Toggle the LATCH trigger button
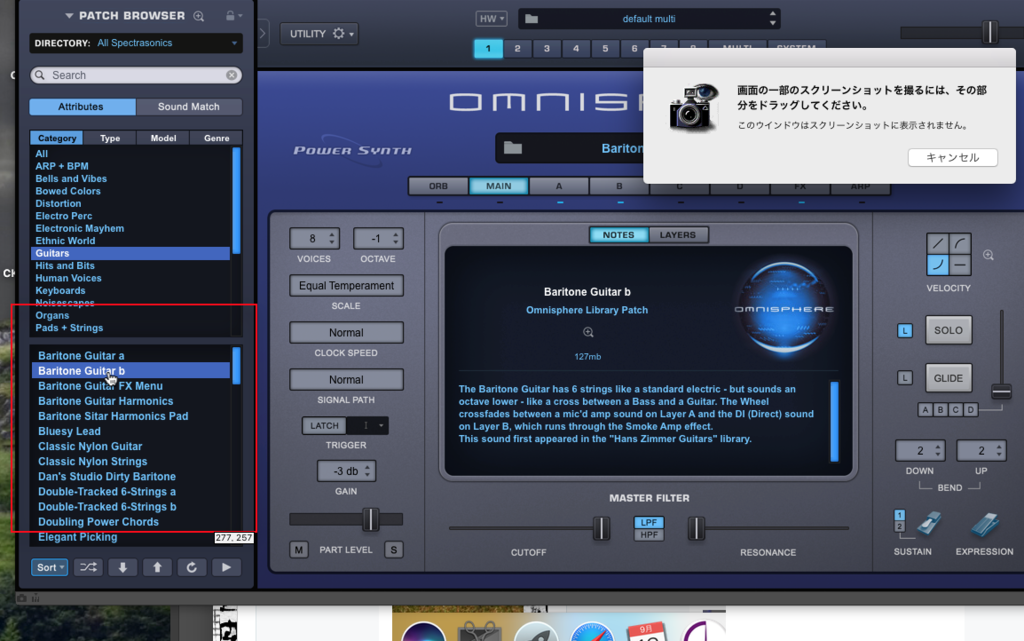Screen dimensions: 1024x641 pos(324,426)
